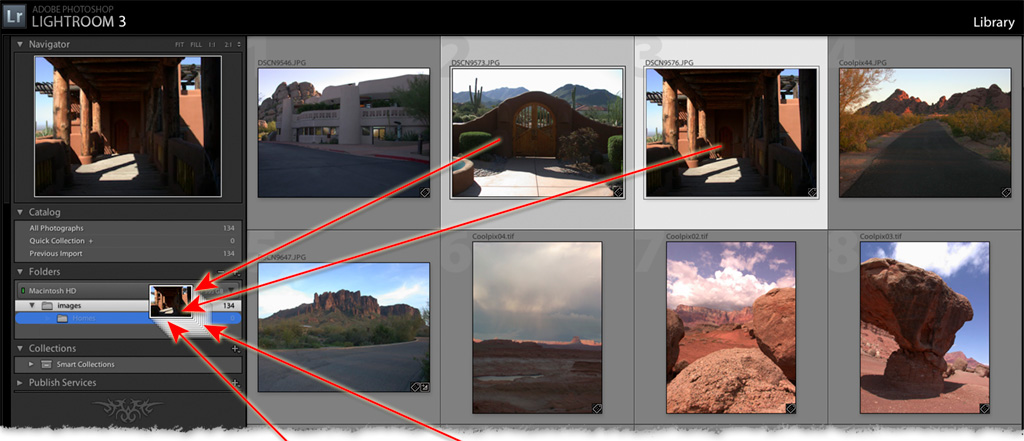Screen dimensions: 1024x441
Task: Expand the Publish Services panel
Action: (x=20, y=383)
